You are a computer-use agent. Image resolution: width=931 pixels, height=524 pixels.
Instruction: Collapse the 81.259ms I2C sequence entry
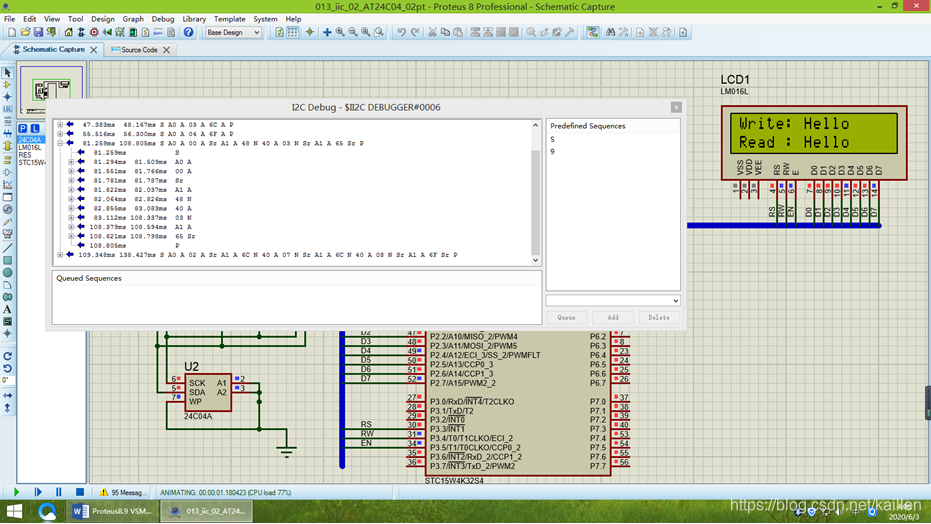tap(60, 143)
